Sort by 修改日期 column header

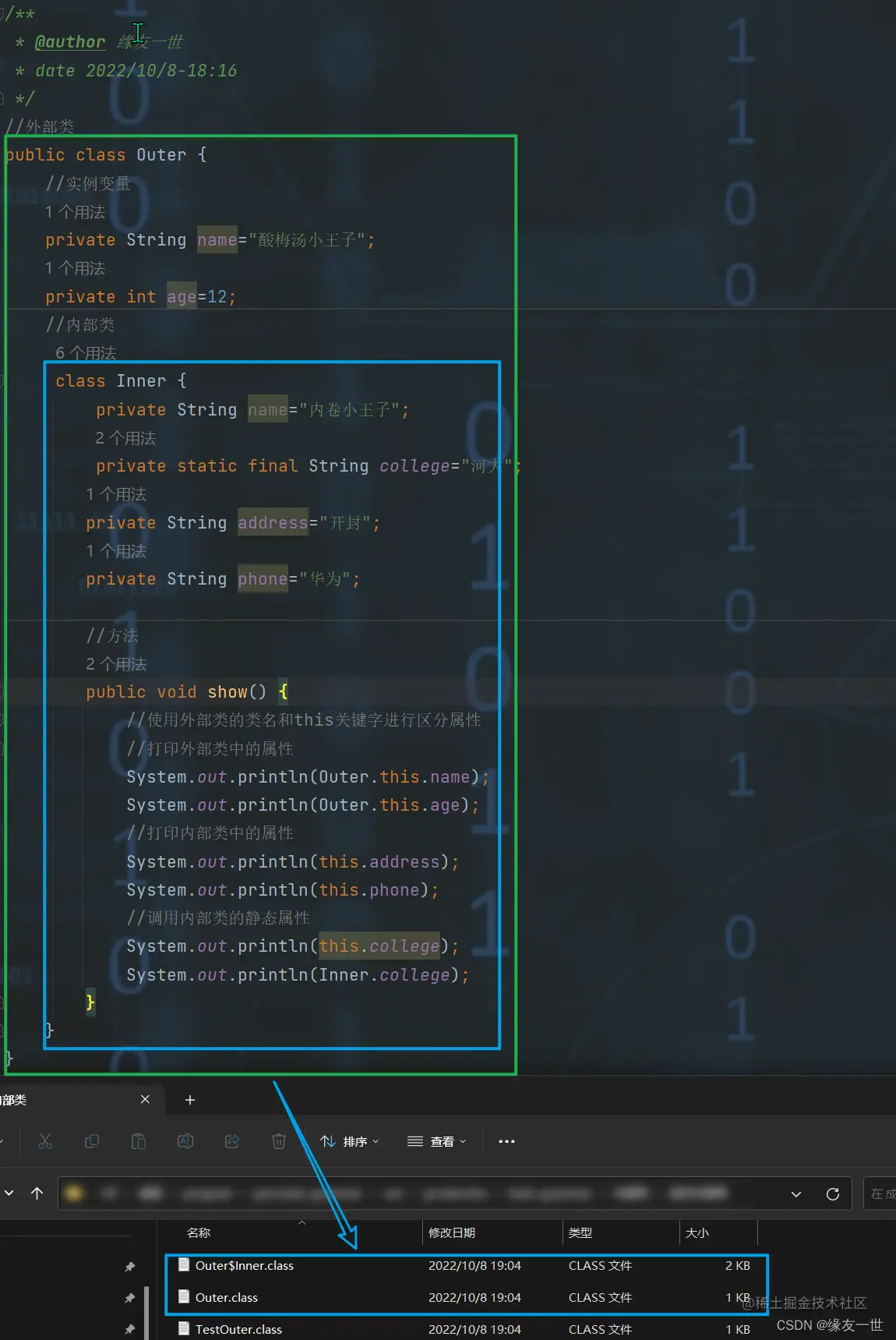(452, 1232)
